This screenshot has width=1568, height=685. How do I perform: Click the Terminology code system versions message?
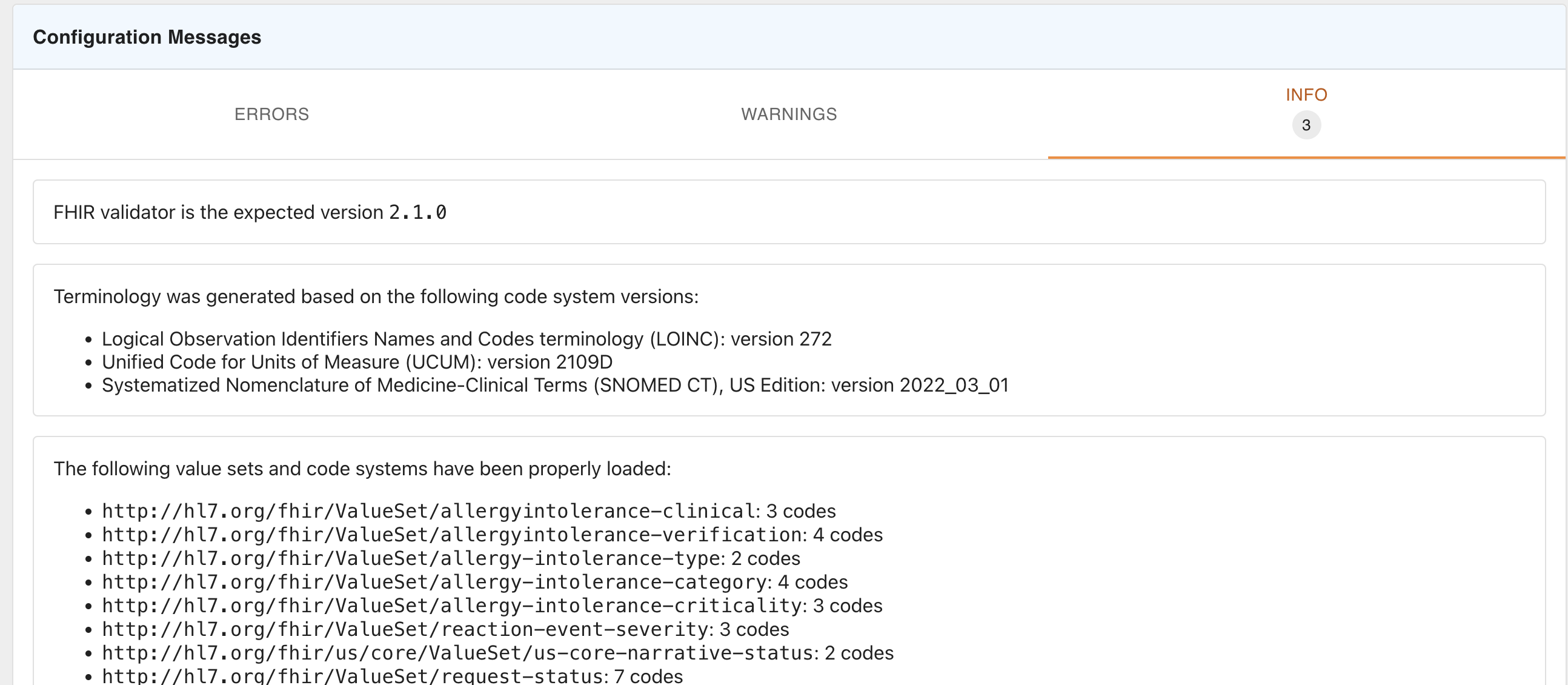(x=376, y=296)
